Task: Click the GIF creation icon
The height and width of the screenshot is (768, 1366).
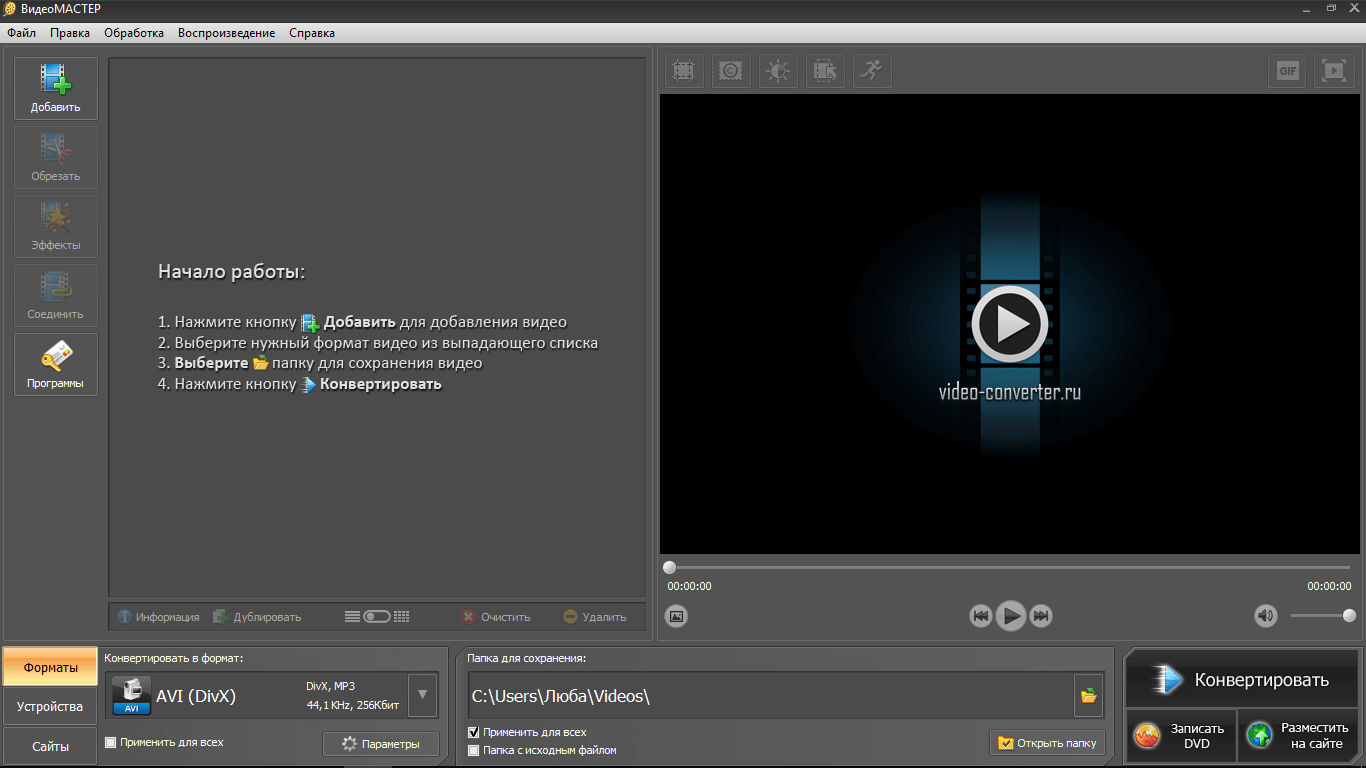Action: point(1288,71)
